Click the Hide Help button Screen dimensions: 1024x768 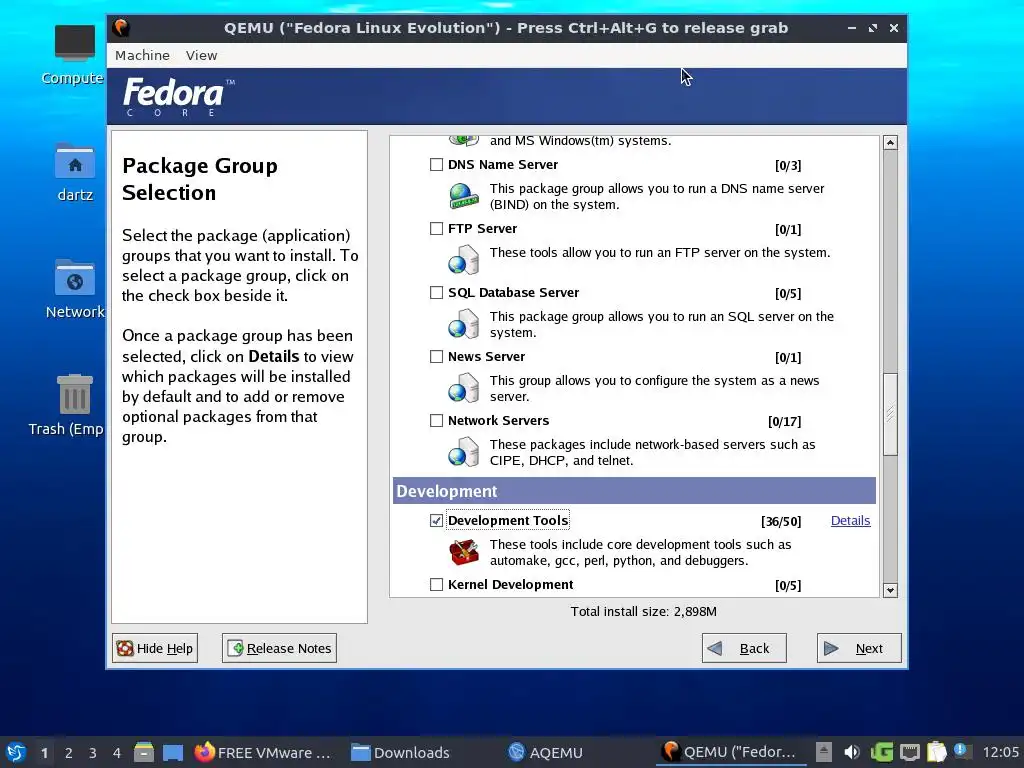(155, 648)
